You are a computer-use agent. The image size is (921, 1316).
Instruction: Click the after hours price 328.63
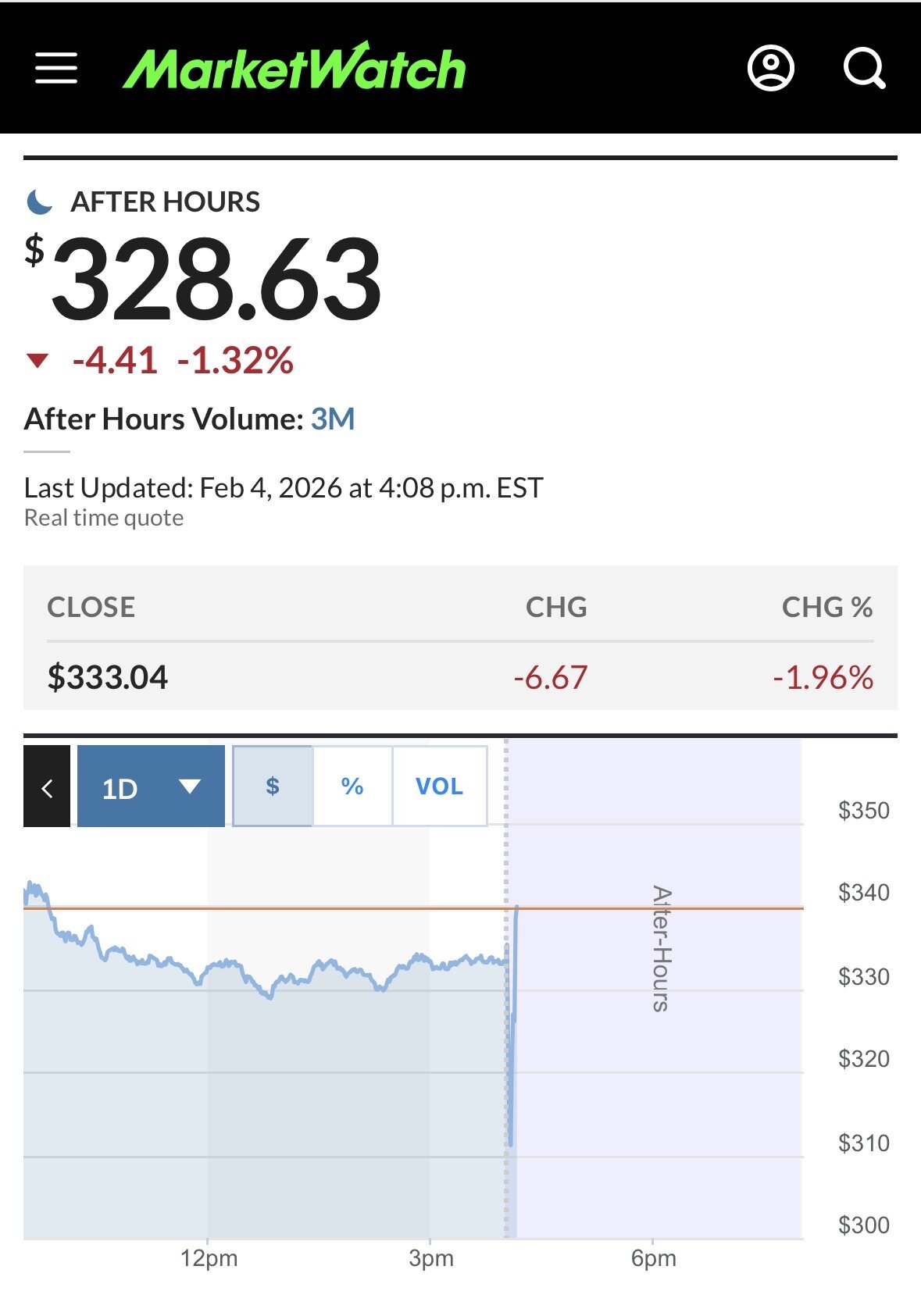pyautogui.click(x=216, y=279)
